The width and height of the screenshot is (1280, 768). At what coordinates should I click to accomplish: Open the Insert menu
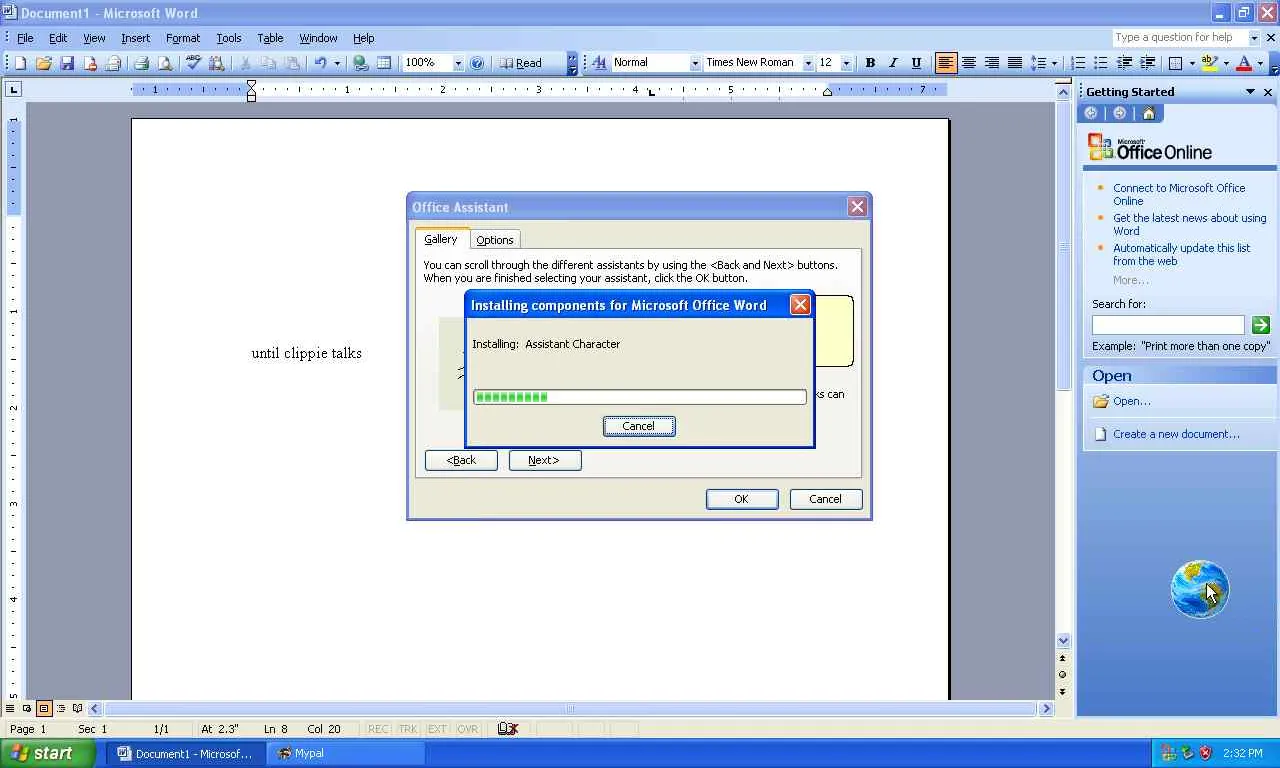135,38
